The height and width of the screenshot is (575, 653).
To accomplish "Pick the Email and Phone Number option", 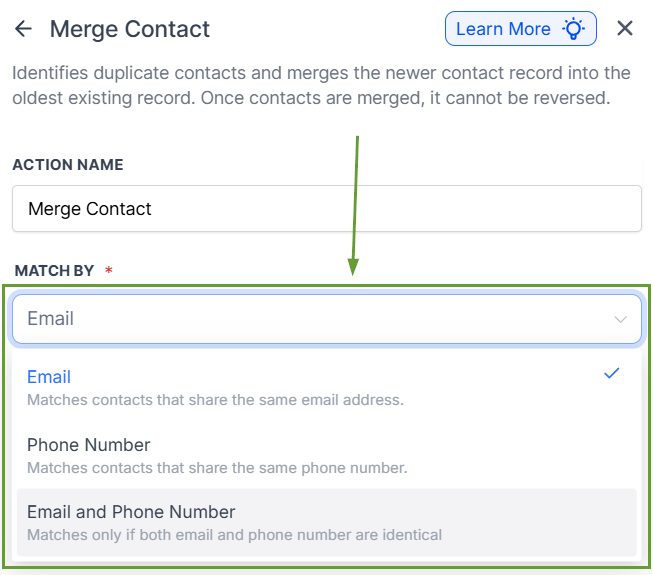I will (x=131, y=512).
